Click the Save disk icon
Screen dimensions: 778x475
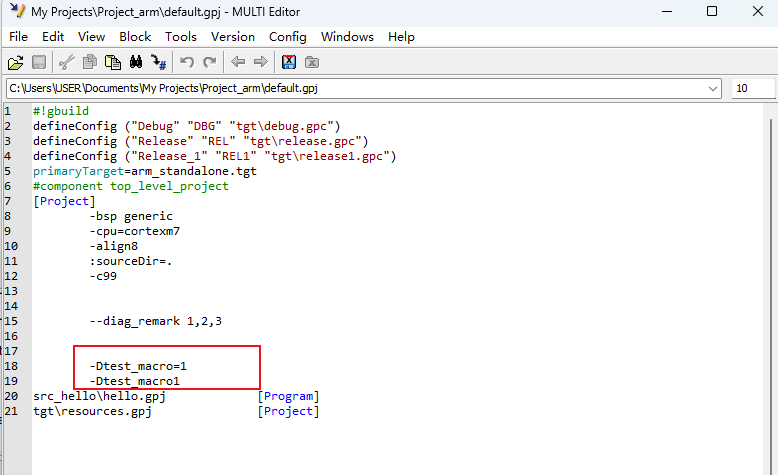click(x=39, y=62)
